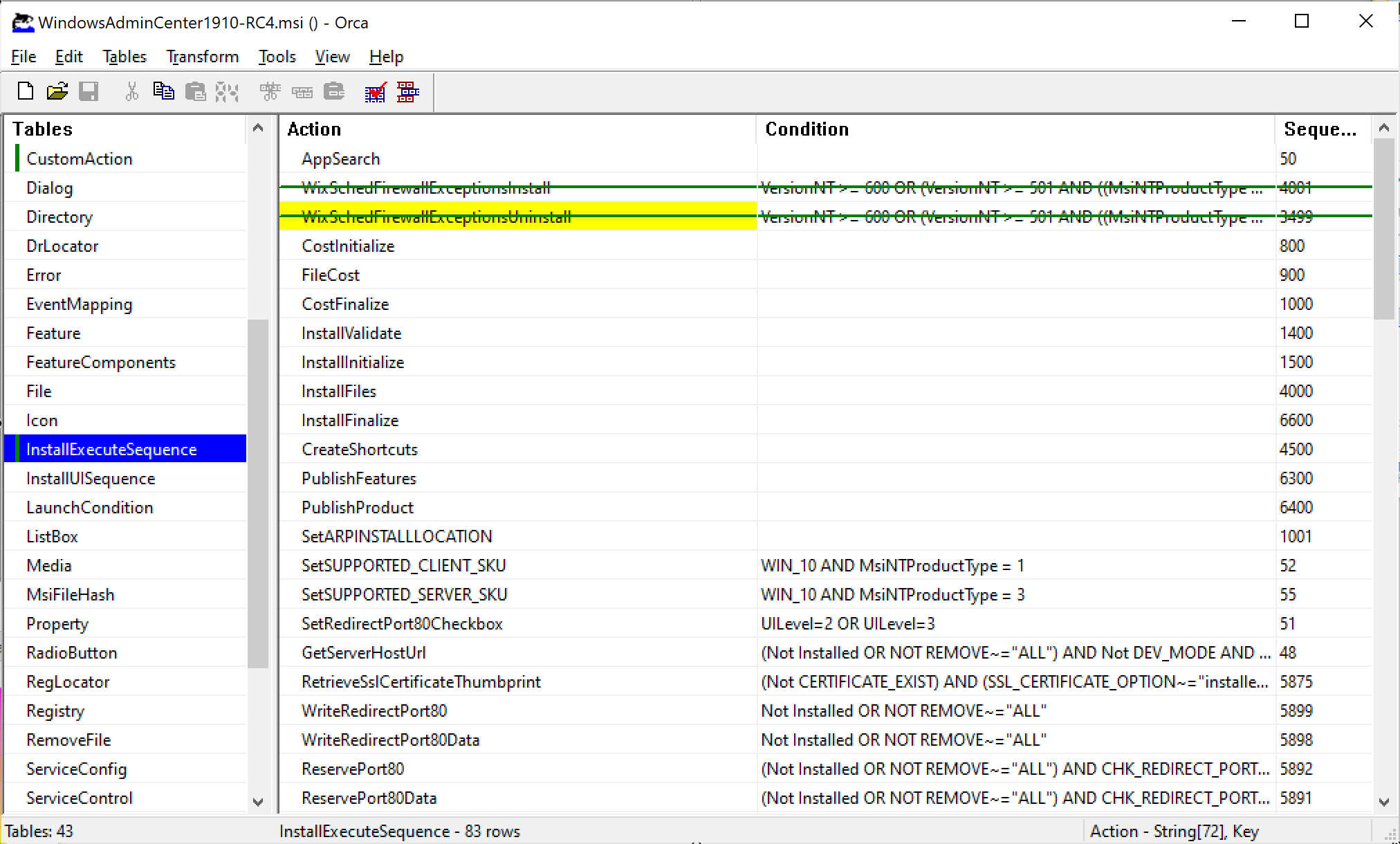The width and height of the screenshot is (1400, 844).
Task: Click the New file toolbar icon
Action: click(26, 91)
